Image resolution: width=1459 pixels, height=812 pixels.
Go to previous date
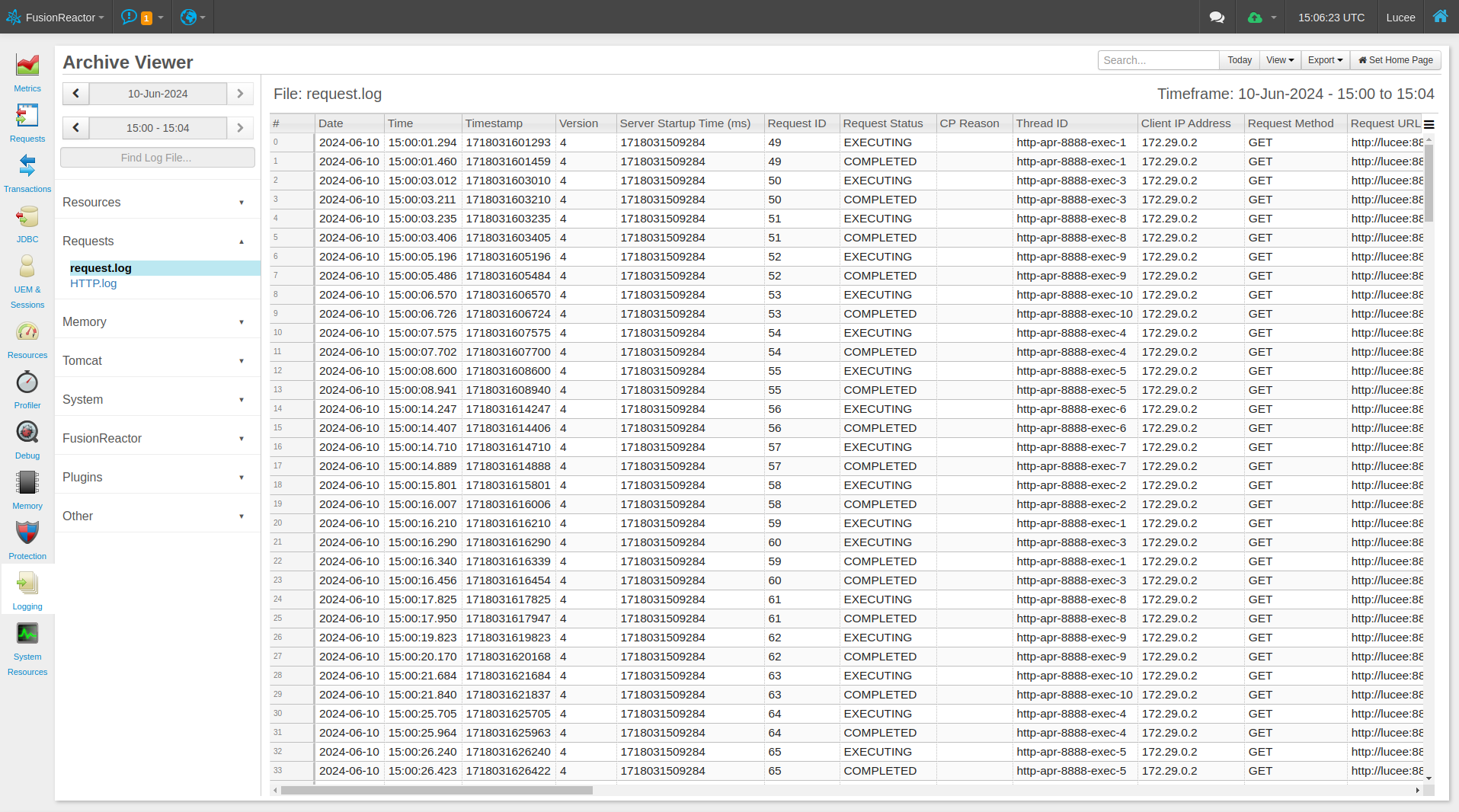[75, 94]
